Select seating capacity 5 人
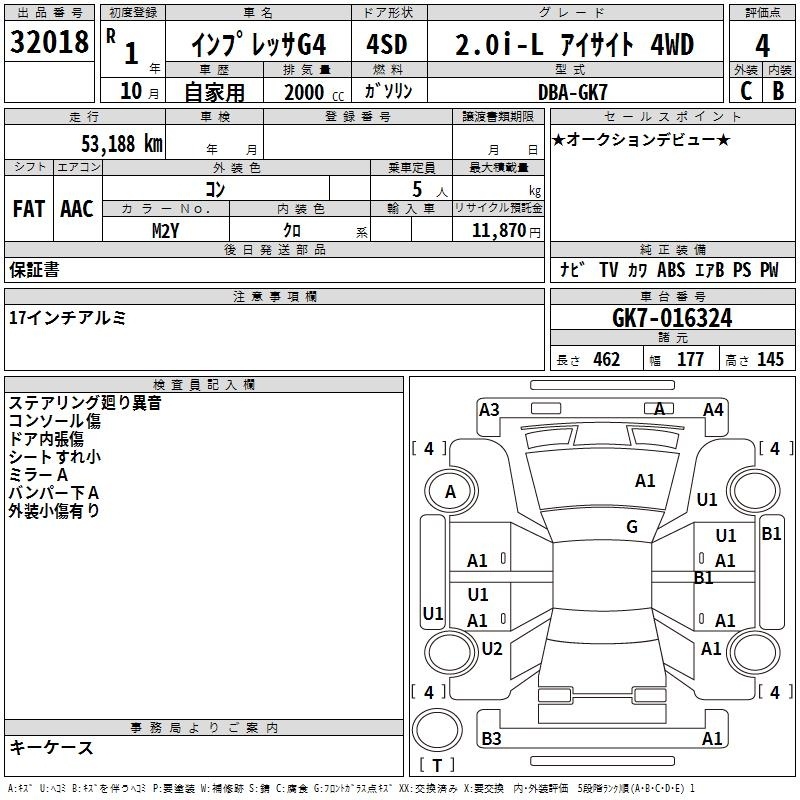 [x=429, y=190]
